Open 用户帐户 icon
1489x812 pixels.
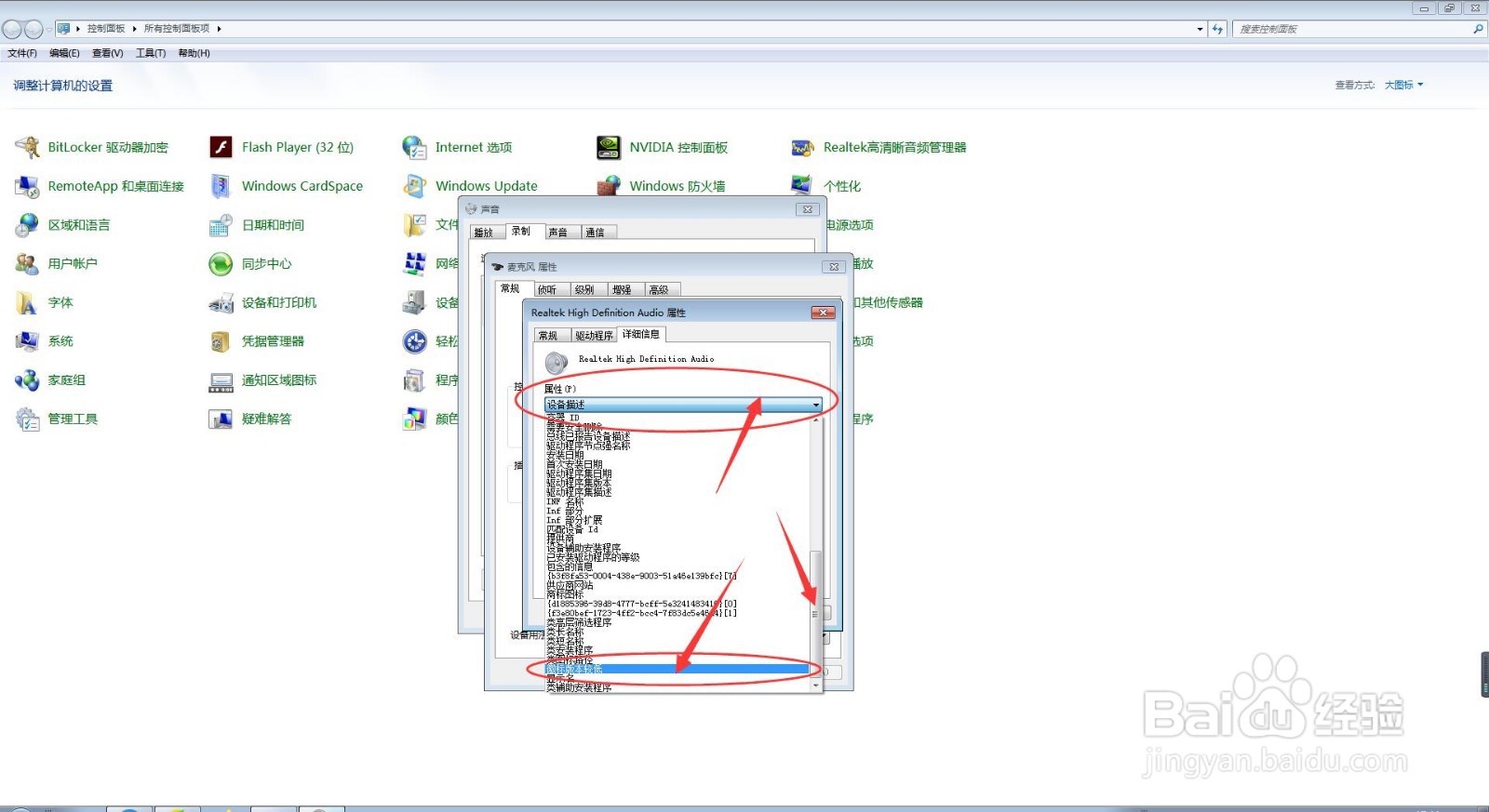(27, 264)
